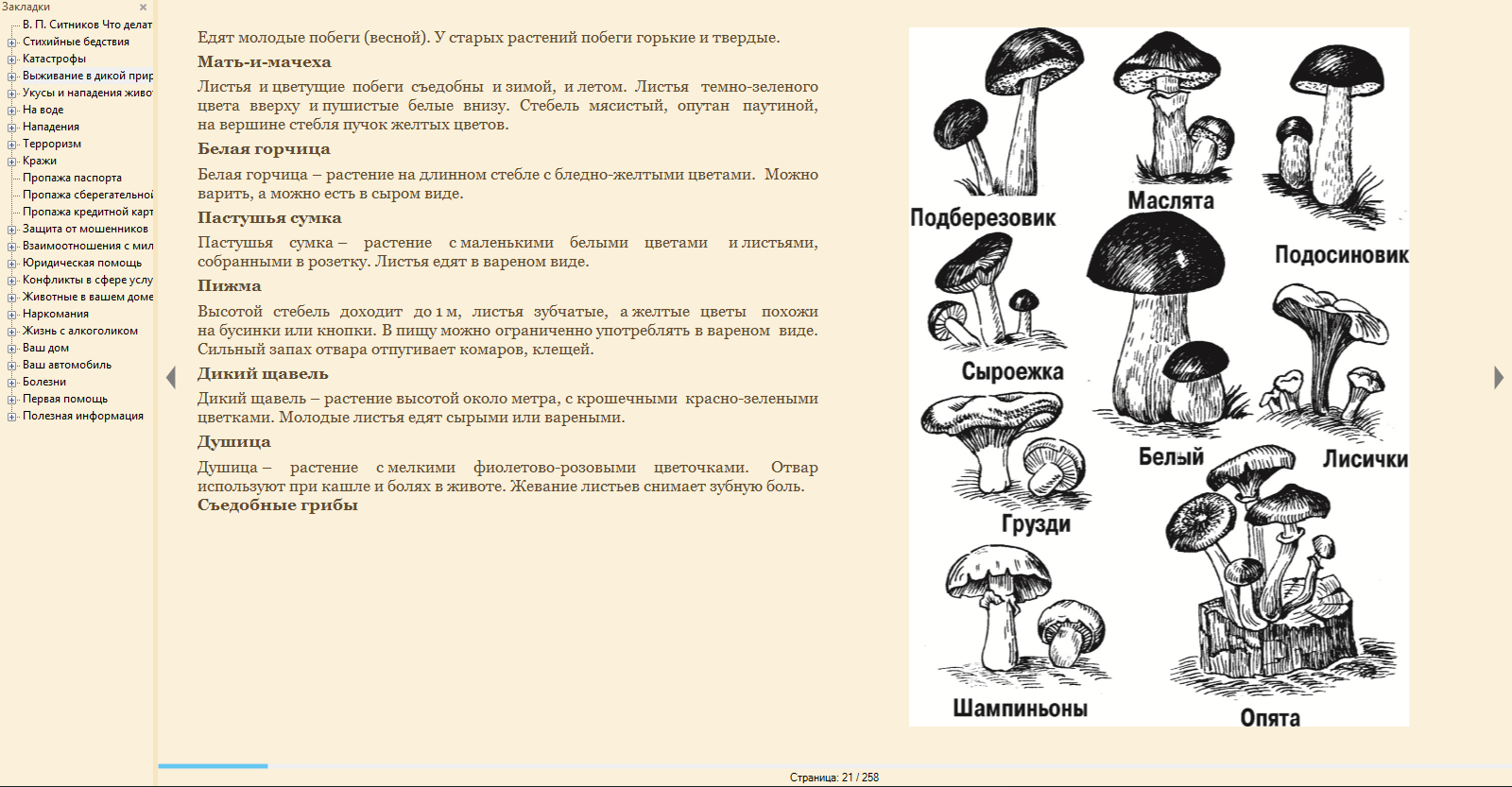Select the 'Пропажа кредитной карт' bookmark
Image resolution: width=1512 pixels, height=787 pixels.
[88, 212]
